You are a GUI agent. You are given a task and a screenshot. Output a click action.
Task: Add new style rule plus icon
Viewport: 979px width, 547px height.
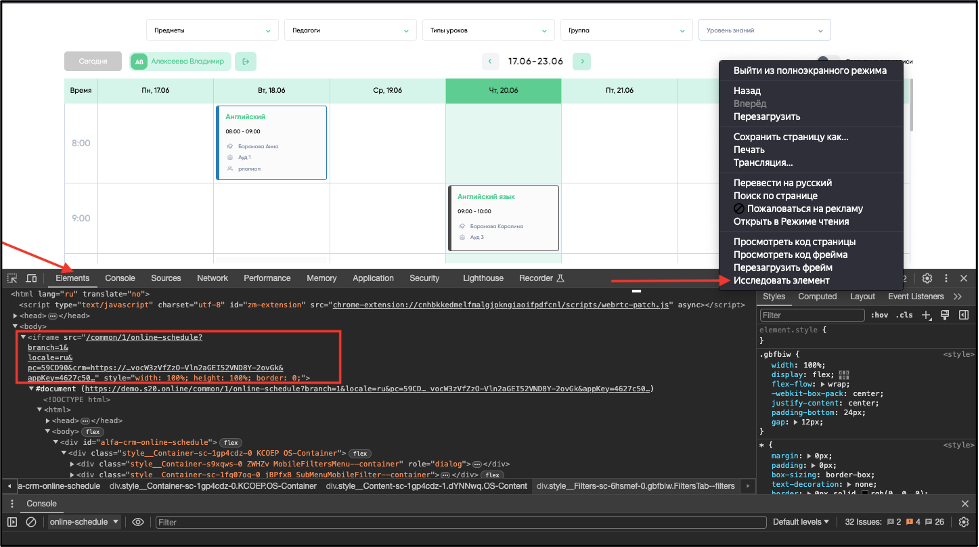tap(927, 315)
